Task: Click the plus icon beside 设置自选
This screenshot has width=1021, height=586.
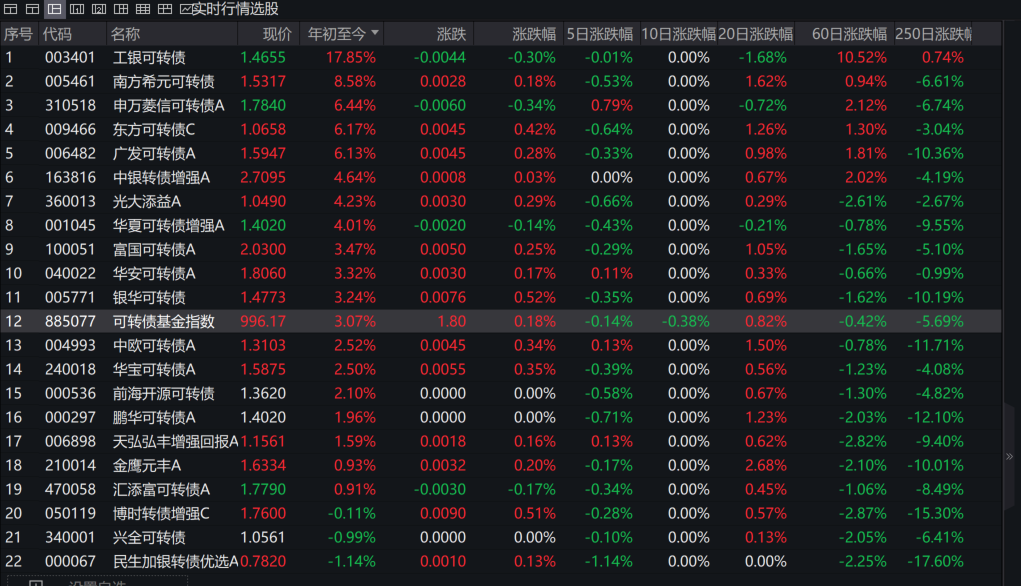Action: click(x=36, y=582)
